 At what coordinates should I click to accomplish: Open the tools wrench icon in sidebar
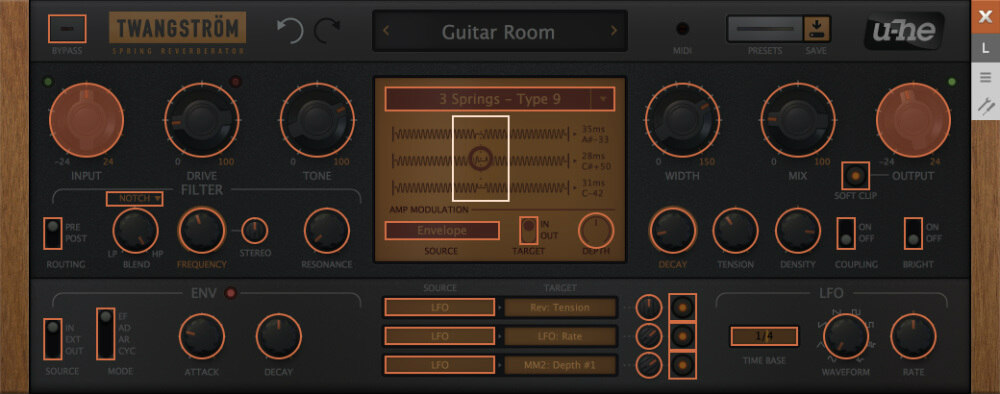[985, 105]
